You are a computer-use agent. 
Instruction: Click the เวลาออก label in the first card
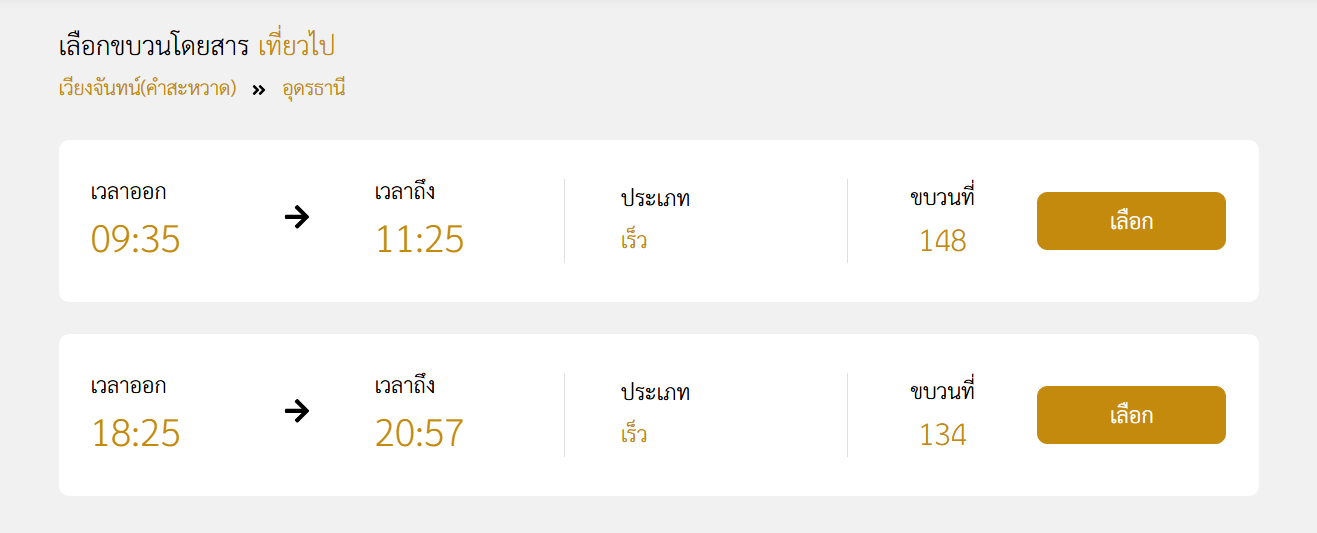pyautogui.click(x=129, y=191)
